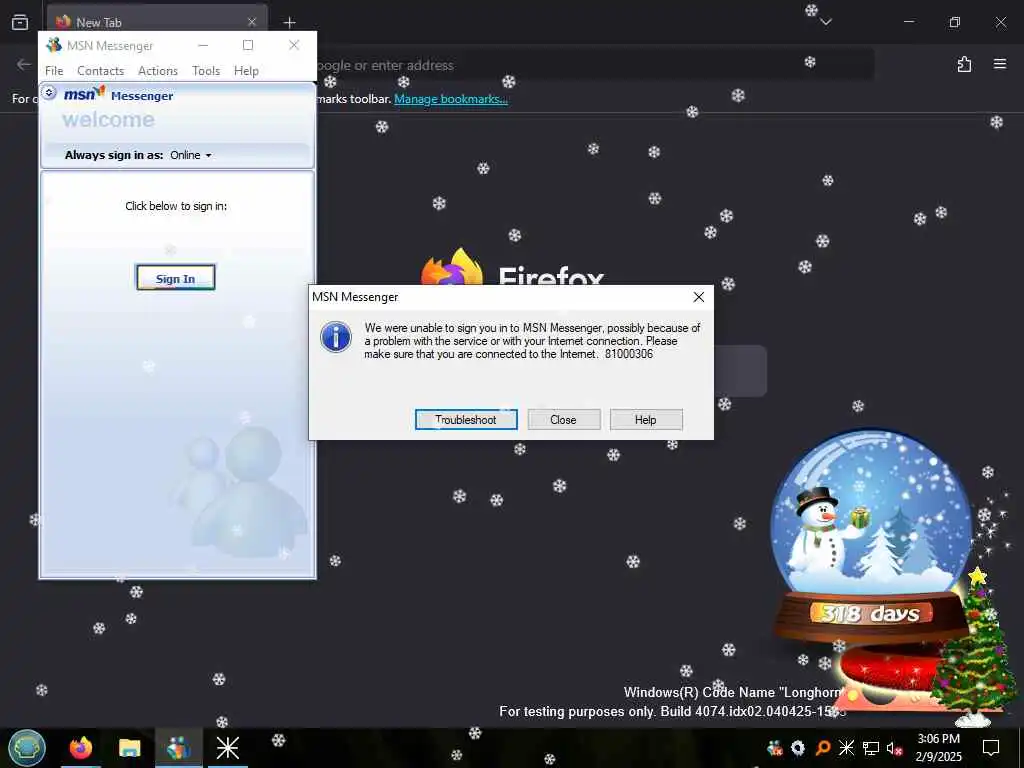This screenshot has width=1024, height=768.
Task: Open the Tools menu in MSN Messenger
Action: click(206, 71)
